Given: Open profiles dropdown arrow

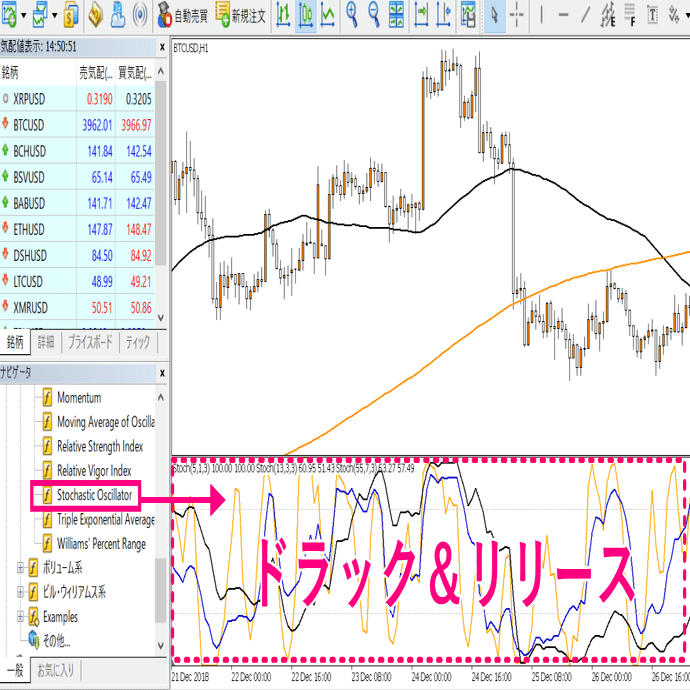Looking at the screenshot, I should coord(55,16).
